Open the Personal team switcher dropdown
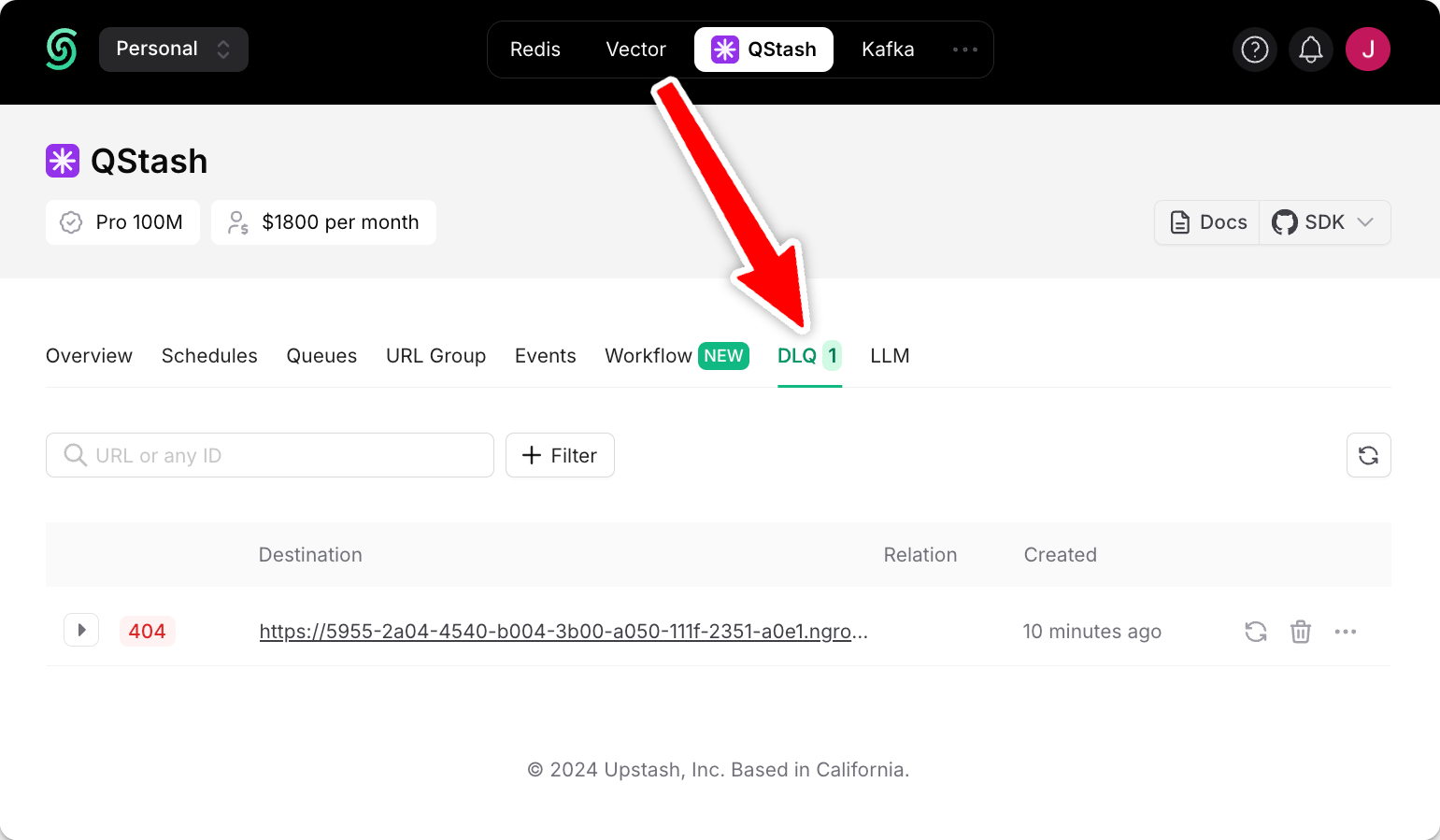The height and width of the screenshot is (840, 1440). [174, 50]
